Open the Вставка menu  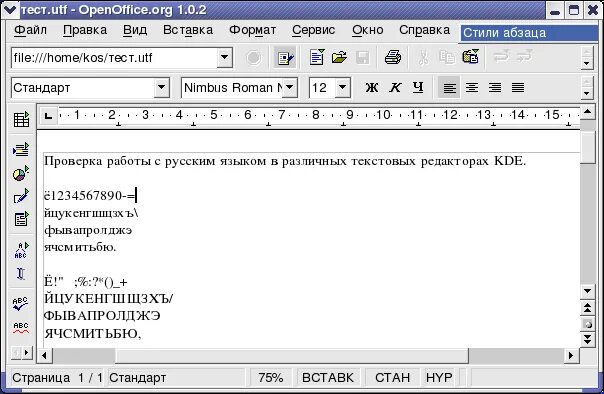click(x=188, y=30)
